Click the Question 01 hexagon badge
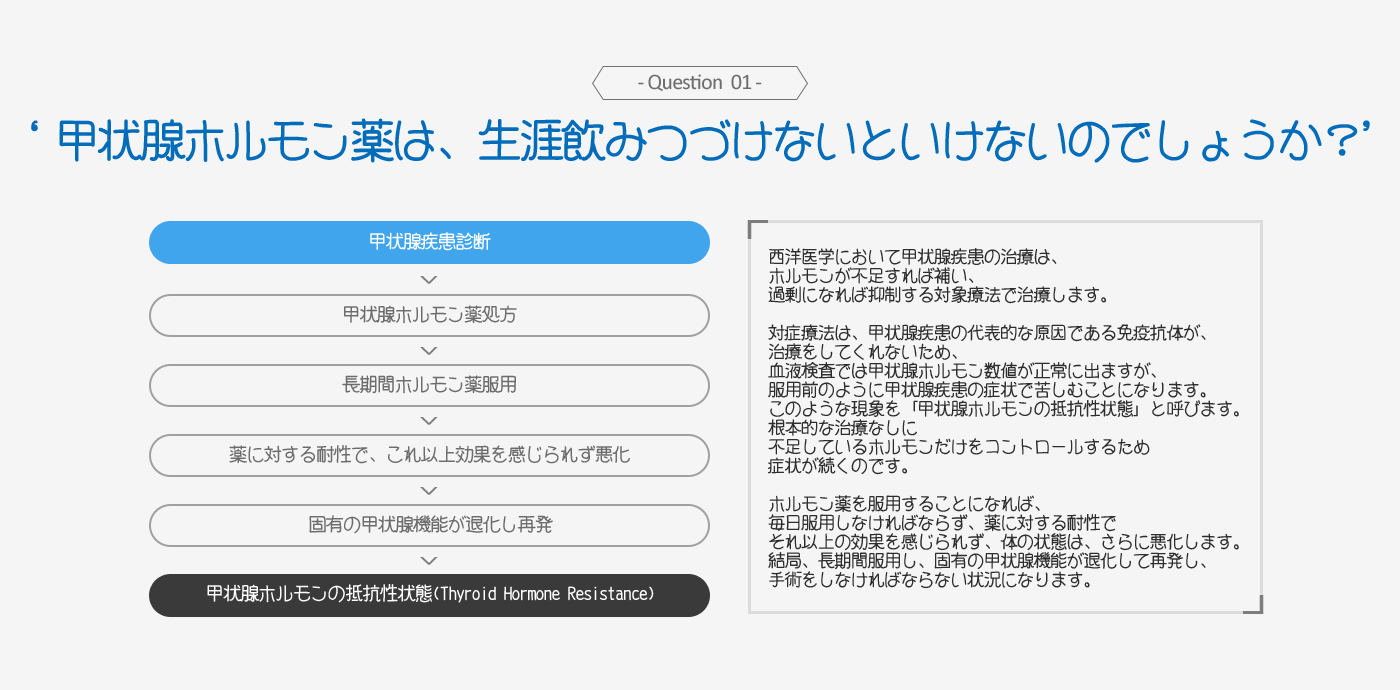 click(x=699, y=83)
